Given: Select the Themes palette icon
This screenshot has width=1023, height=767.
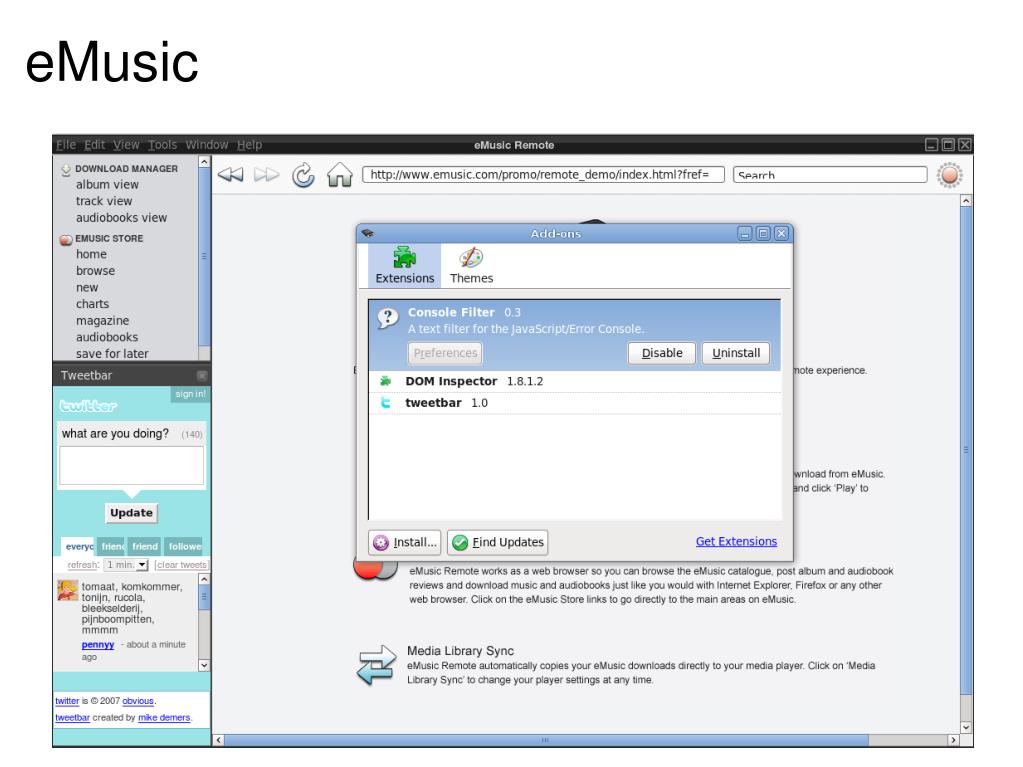Looking at the screenshot, I should coord(471,258).
